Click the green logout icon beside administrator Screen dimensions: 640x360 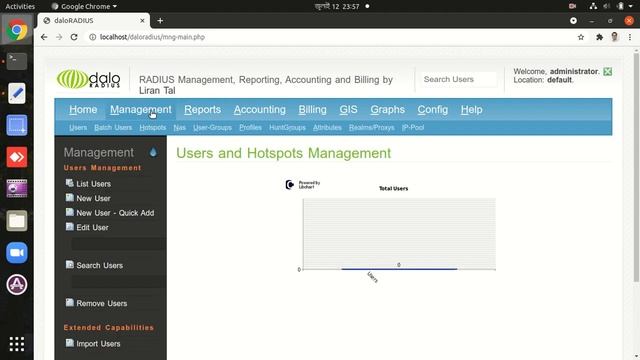click(x=607, y=71)
